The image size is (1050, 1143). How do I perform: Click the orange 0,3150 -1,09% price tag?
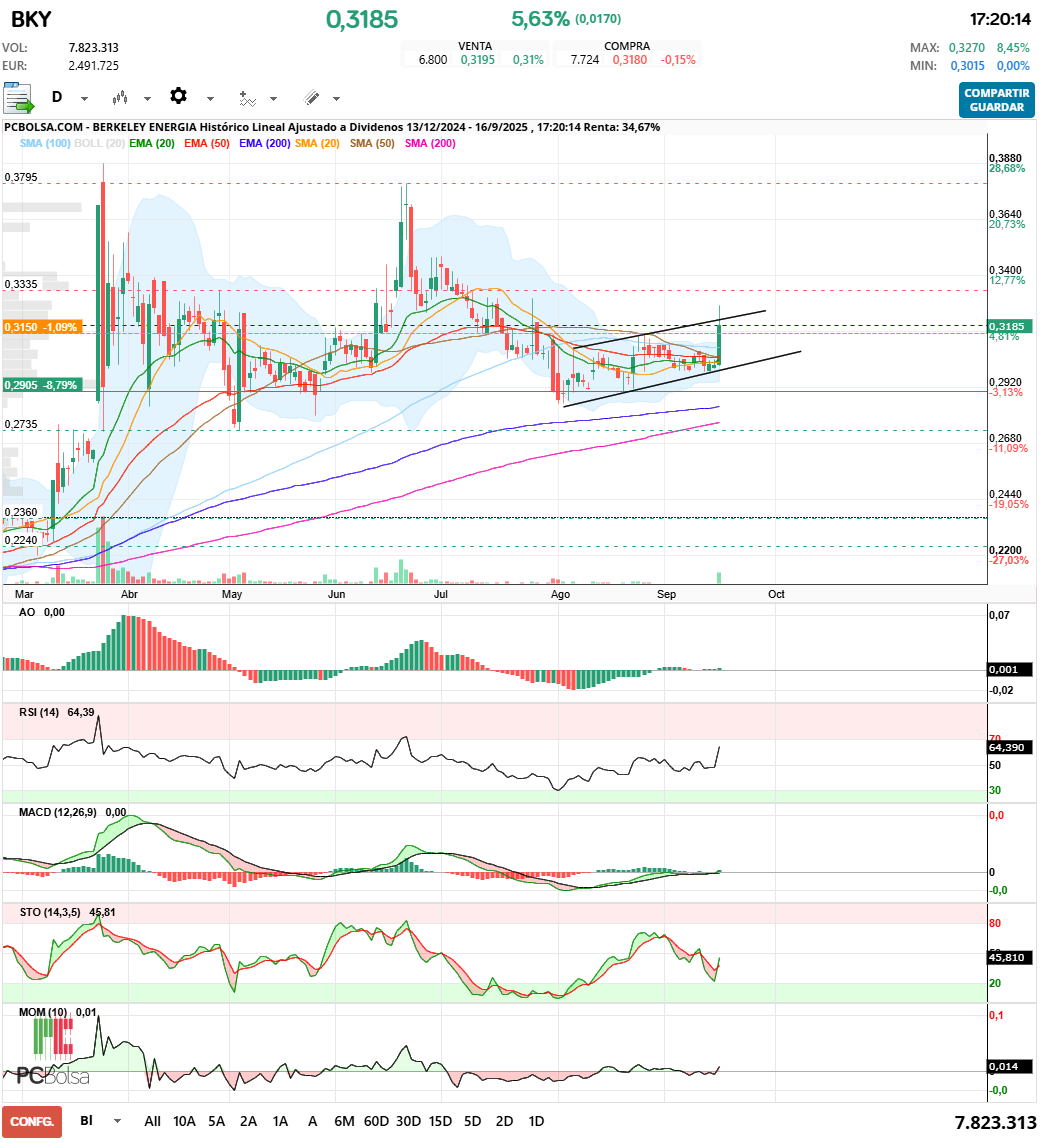click(42, 327)
